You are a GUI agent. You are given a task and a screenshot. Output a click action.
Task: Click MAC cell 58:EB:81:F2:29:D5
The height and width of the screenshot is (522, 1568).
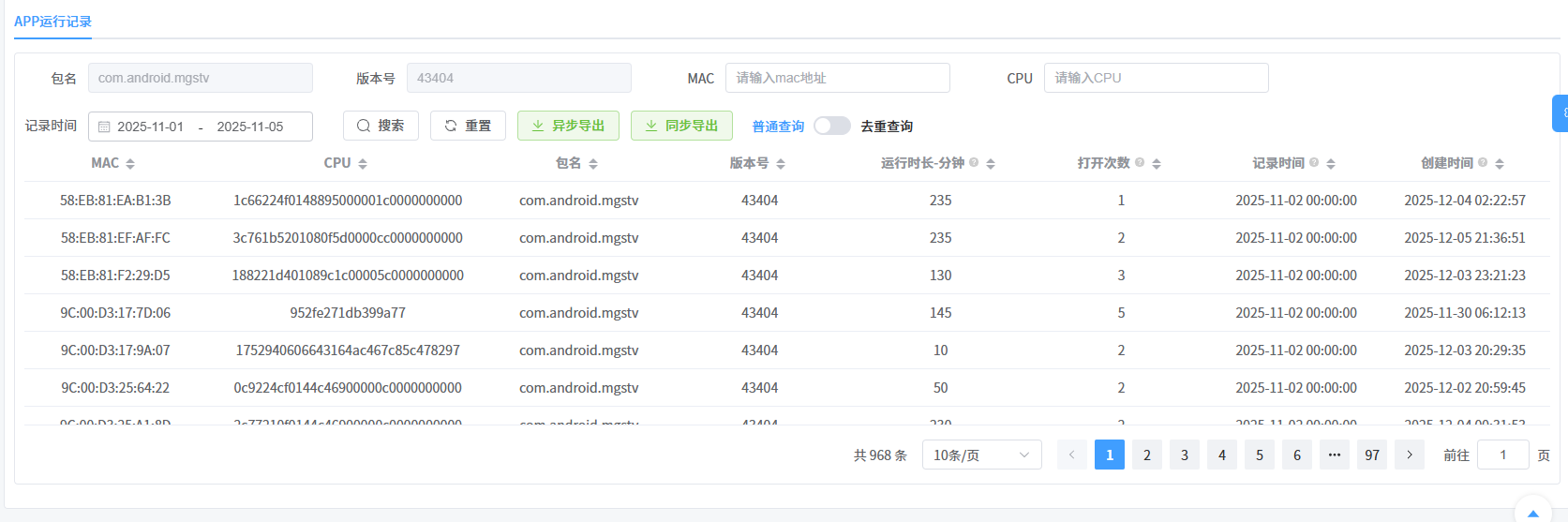tap(115, 276)
